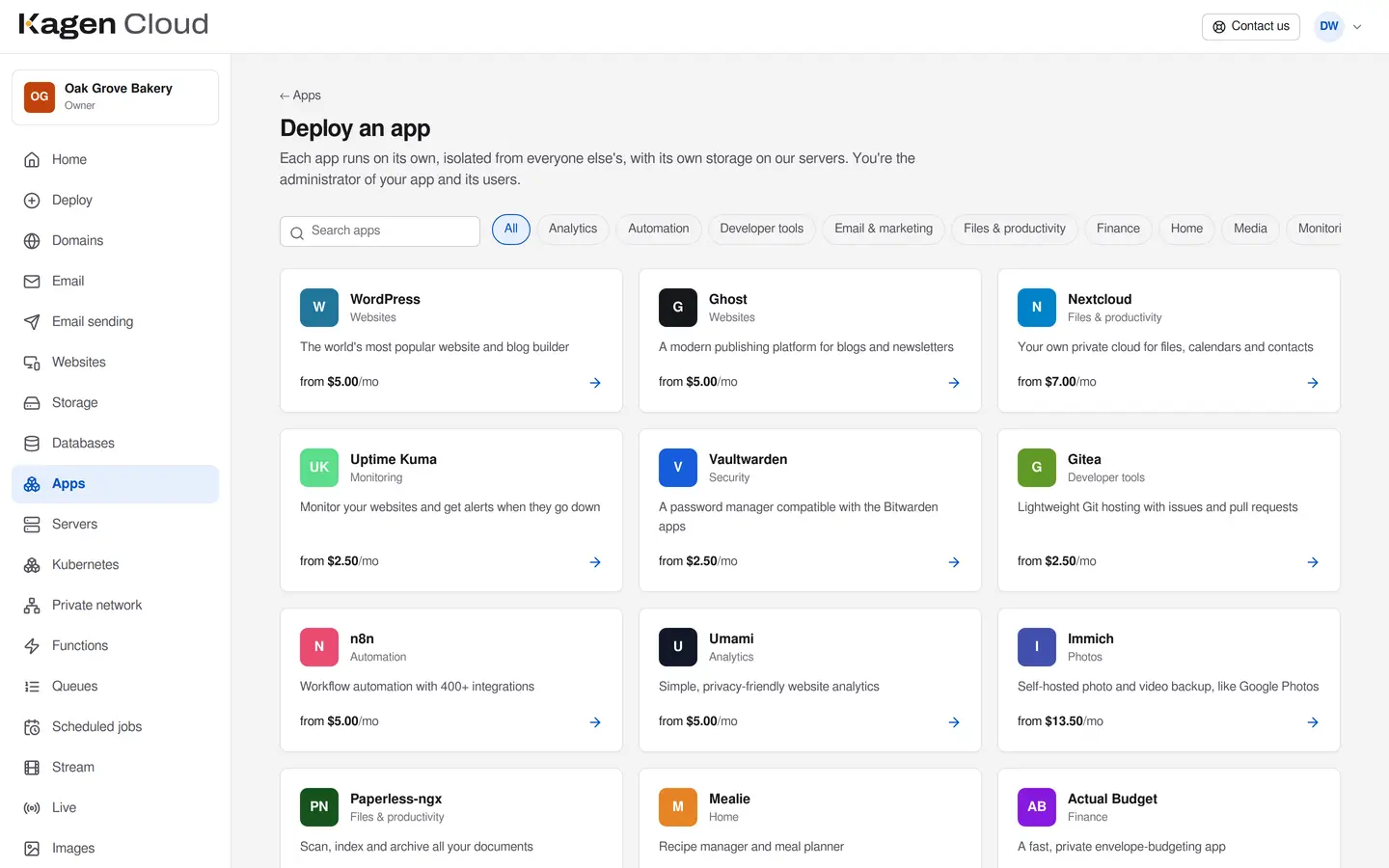Click the Deploy plus icon in sidebar
Screen dimensions: 1389x868
tap(32, 201)
